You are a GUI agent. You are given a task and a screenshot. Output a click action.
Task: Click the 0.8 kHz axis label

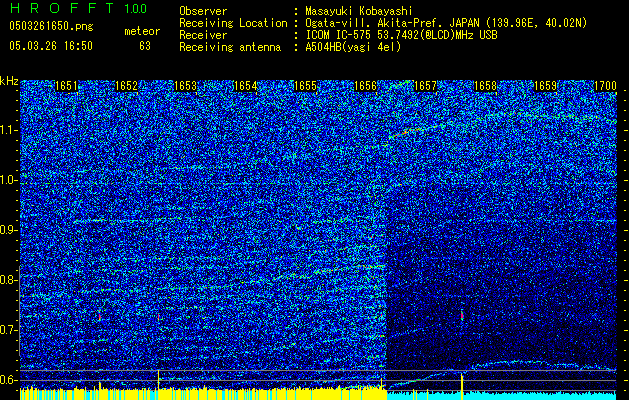tap(8, 280)
